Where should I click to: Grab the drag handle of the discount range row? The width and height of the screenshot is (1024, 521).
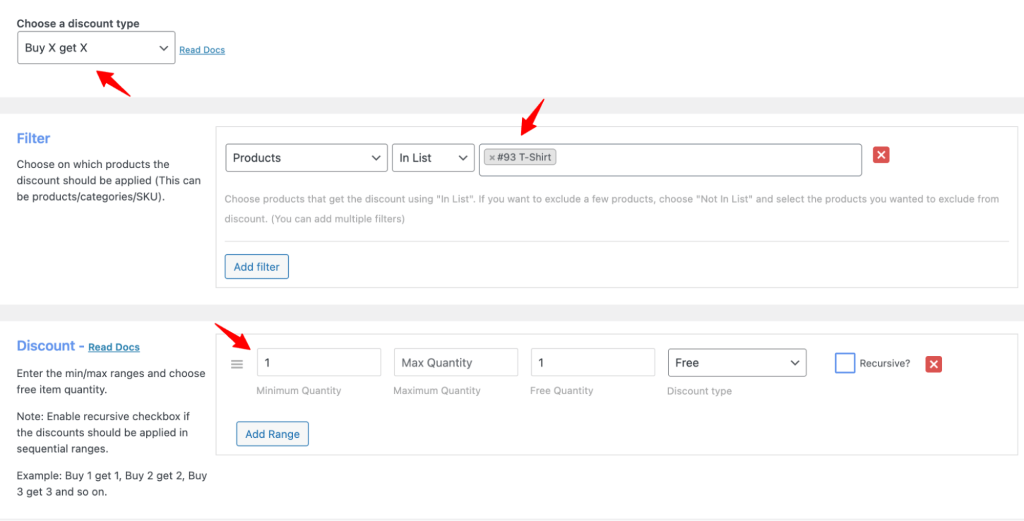point(237,364)
